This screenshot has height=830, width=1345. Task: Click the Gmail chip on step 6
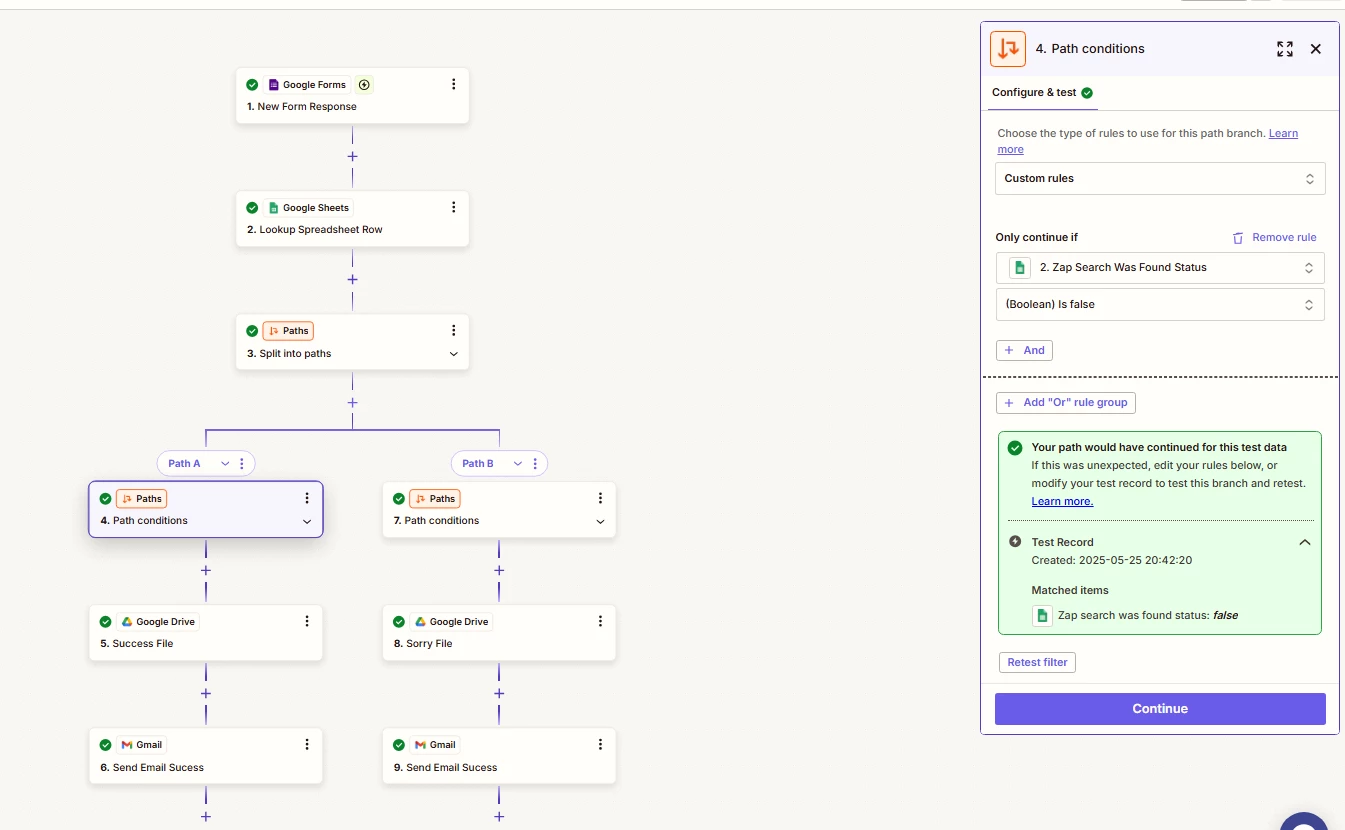[x=141, y=744]
